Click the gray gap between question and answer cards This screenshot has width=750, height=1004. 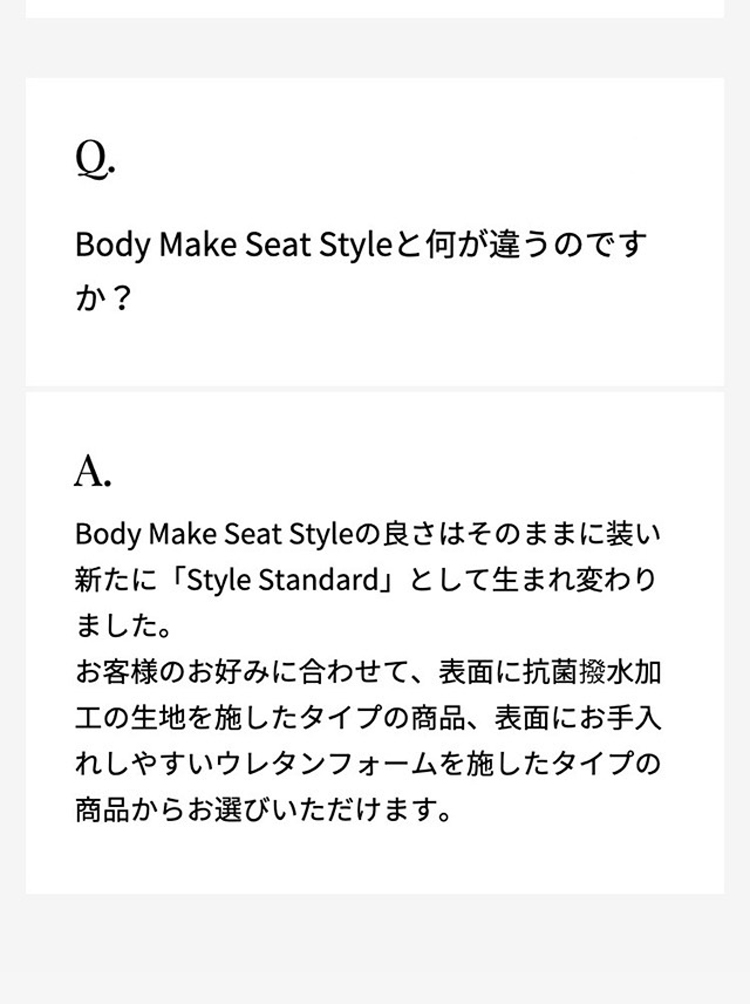point(375,389)
